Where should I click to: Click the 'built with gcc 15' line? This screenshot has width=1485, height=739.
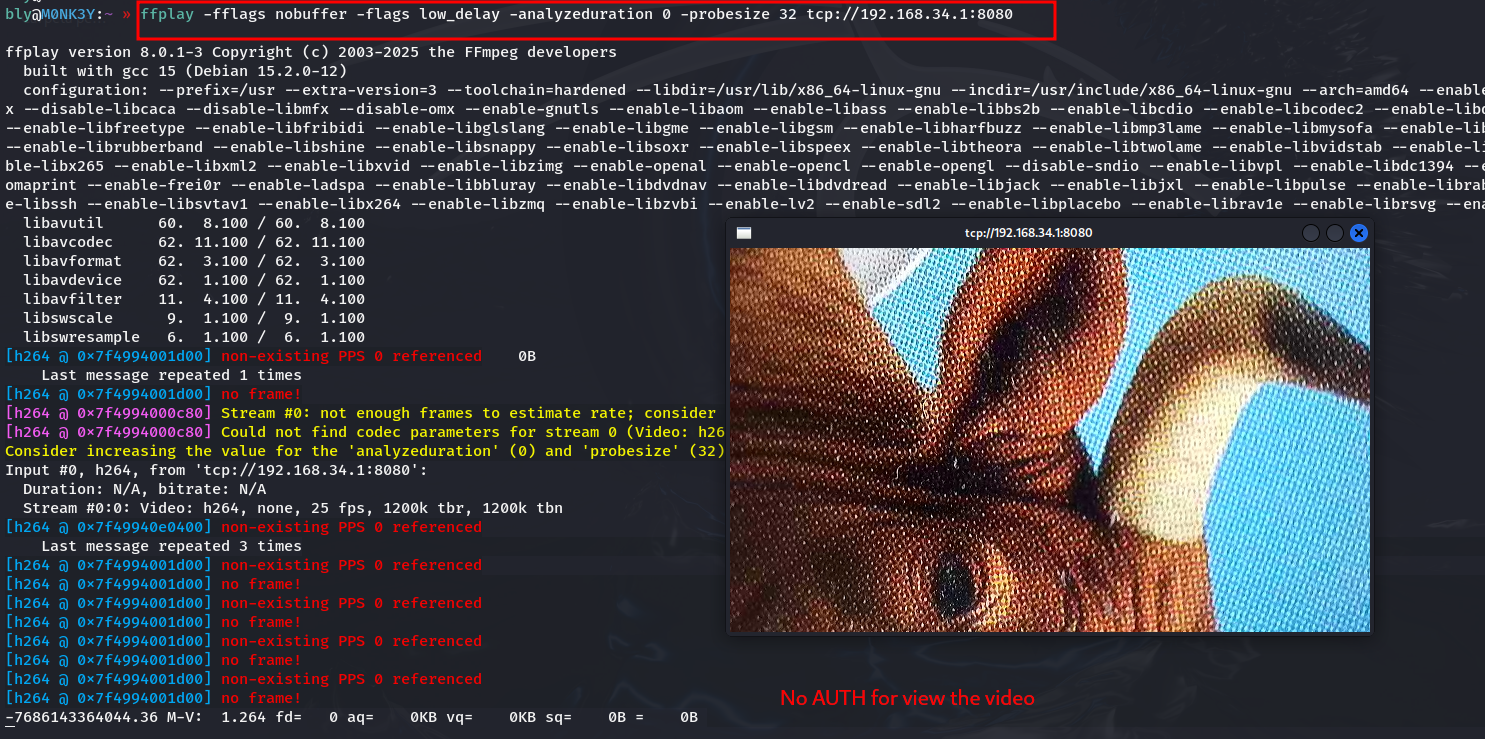pos(185,71)
